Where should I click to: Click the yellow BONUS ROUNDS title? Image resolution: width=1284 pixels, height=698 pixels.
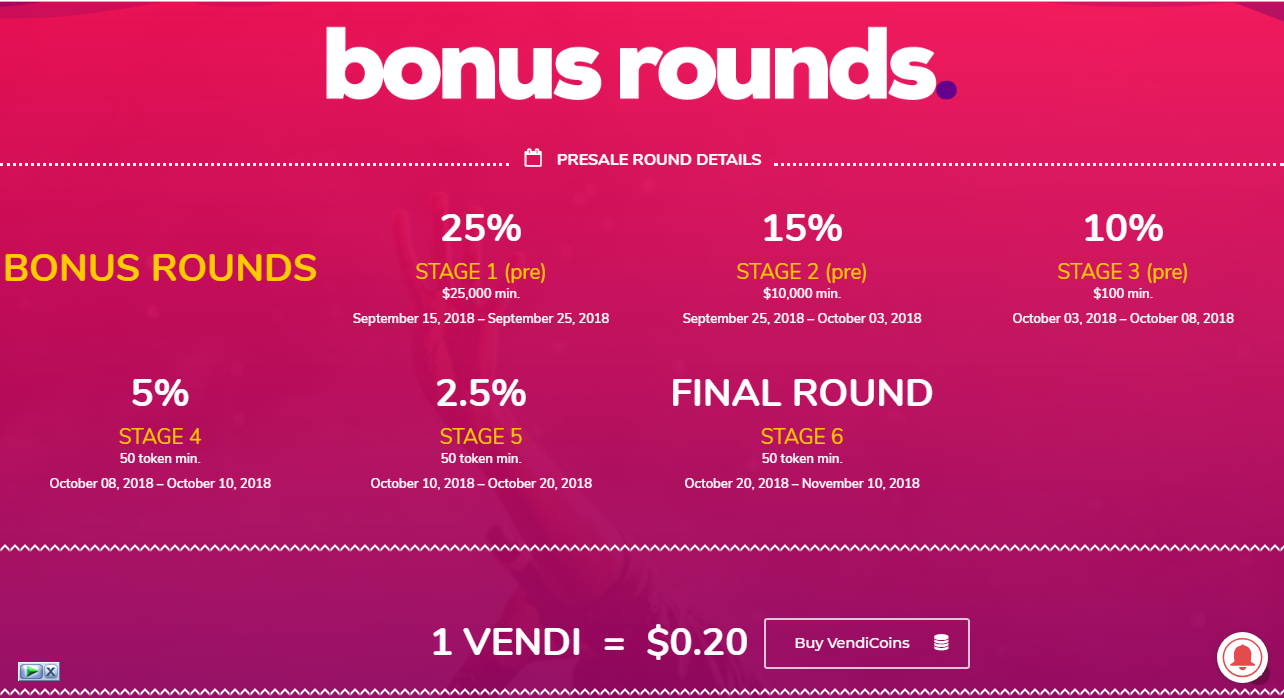[161, 268]
